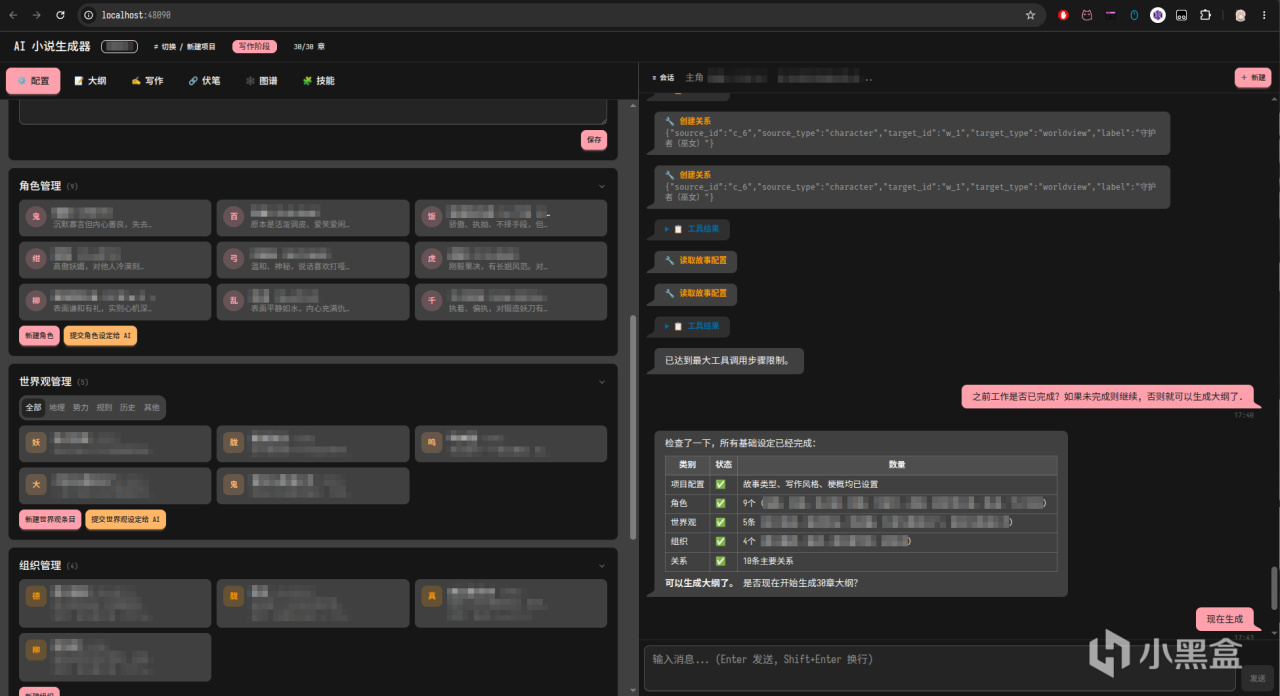Click the 已达到最大工具调用步骤限制 message

tap(727, 361)
